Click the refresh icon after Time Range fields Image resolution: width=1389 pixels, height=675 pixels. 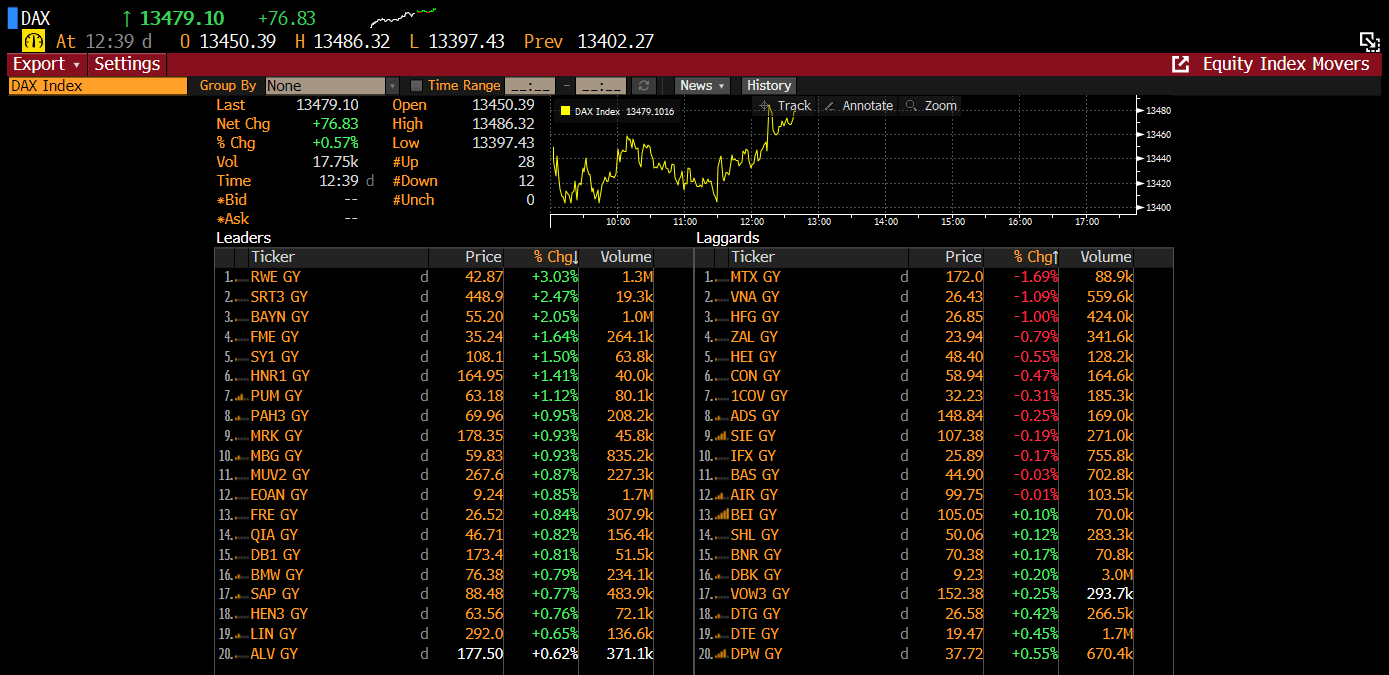click(x=645, y=86)
